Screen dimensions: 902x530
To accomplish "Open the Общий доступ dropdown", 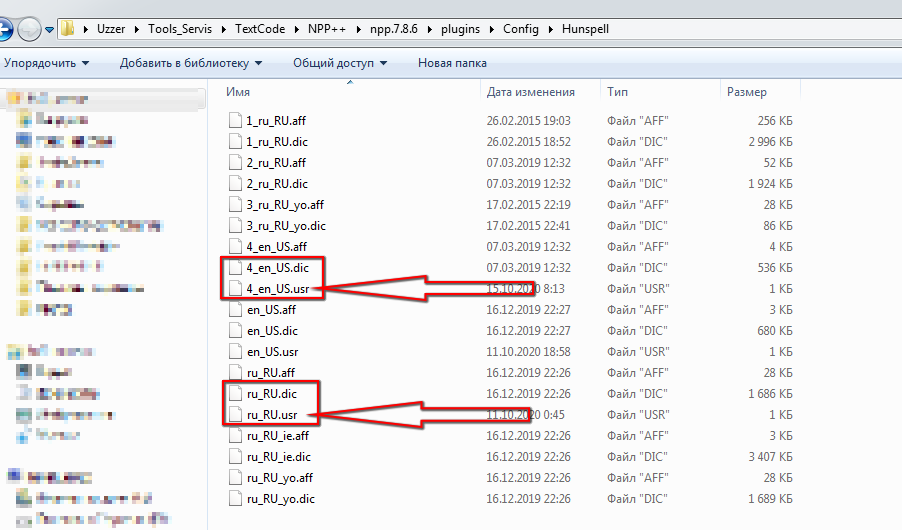I will (x=340, y=63).
